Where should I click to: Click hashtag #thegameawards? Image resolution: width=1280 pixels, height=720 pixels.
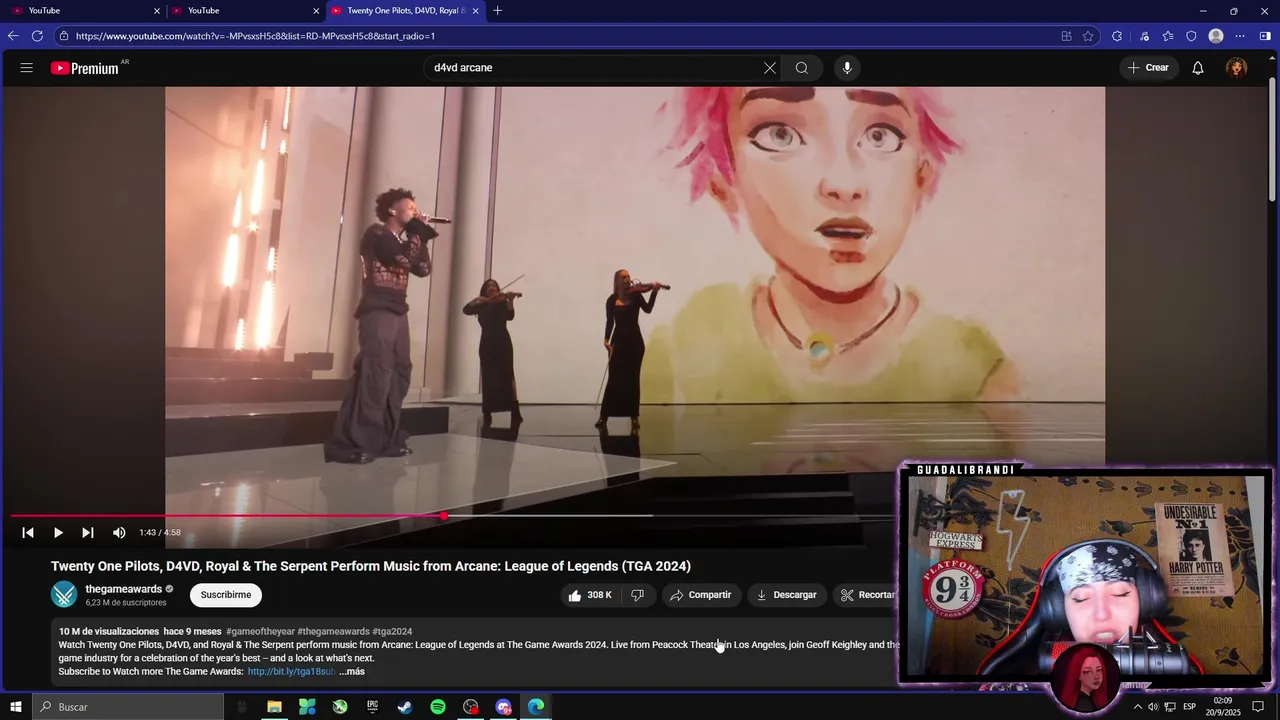(333, 632)
